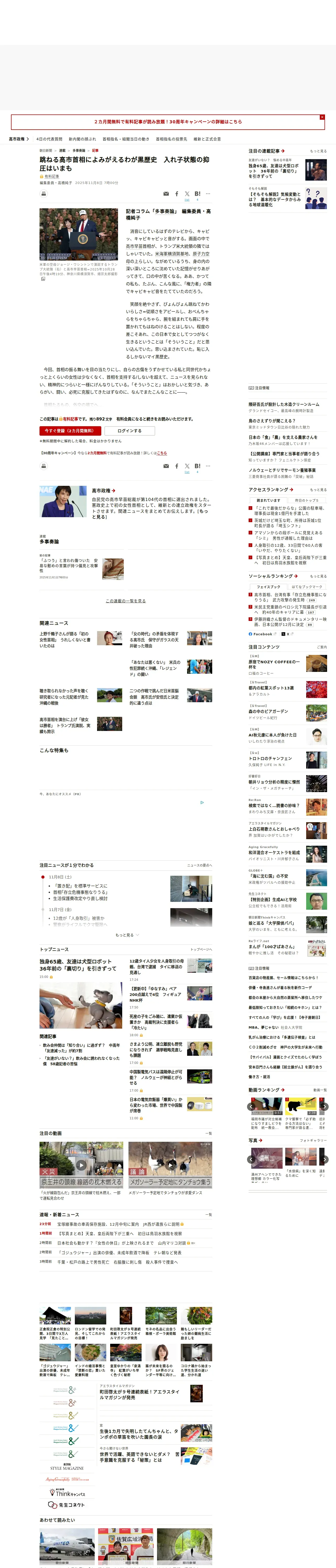This screenshot has height=1568, width=336.
Task: Open 都内の紅葉スポット13選 thumbnail
Action: click(x=316, y=689)
